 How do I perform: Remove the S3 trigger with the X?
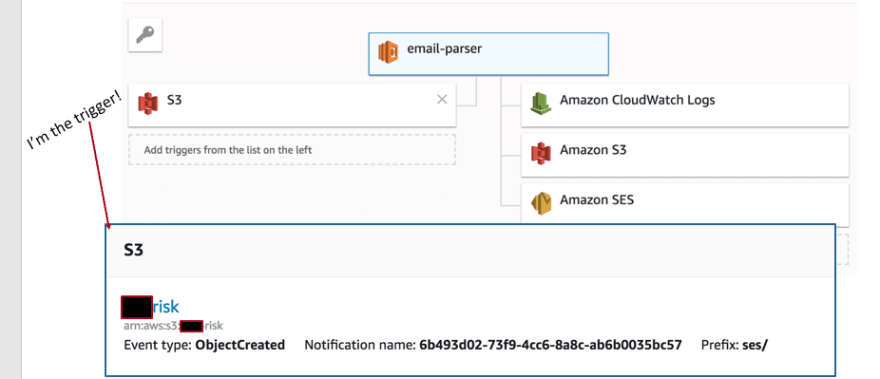pos(442,100)
